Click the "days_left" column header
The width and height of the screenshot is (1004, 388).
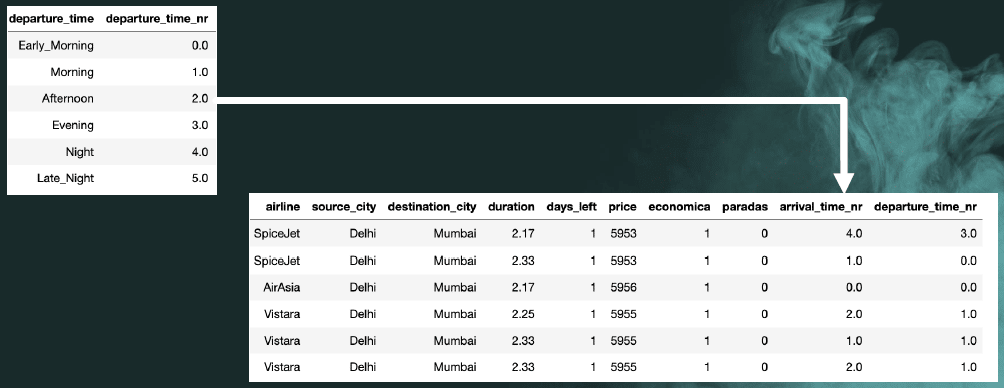(571, 207)
